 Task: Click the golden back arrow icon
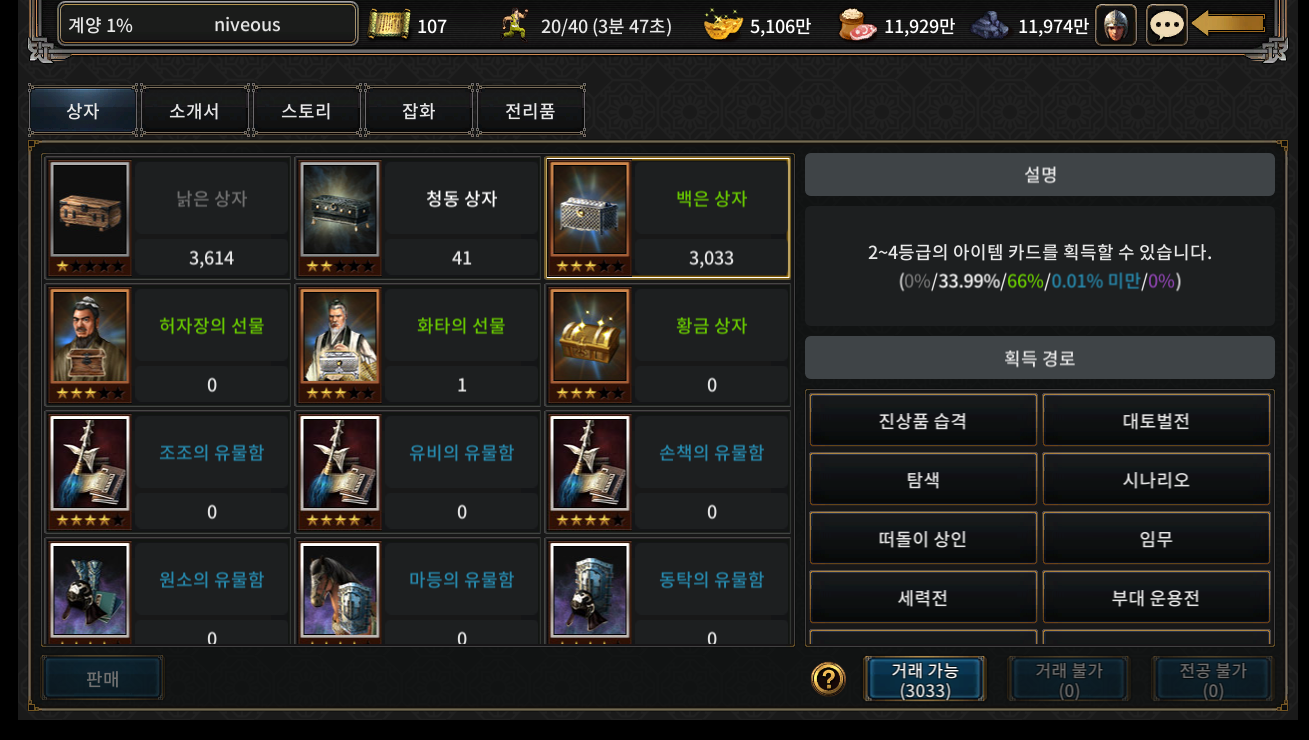[x=1229, y=24]
